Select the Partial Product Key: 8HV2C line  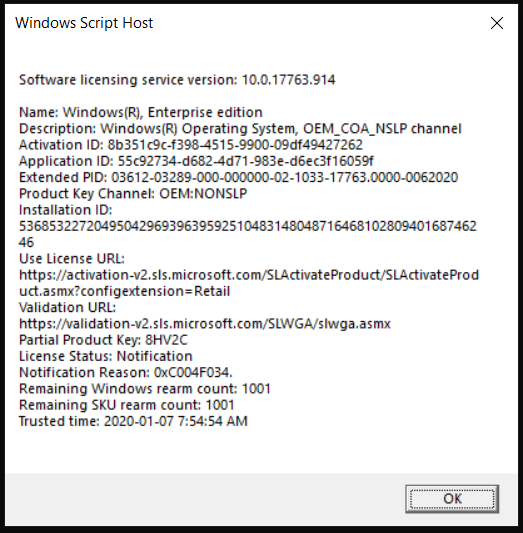[x=103, y=340]
